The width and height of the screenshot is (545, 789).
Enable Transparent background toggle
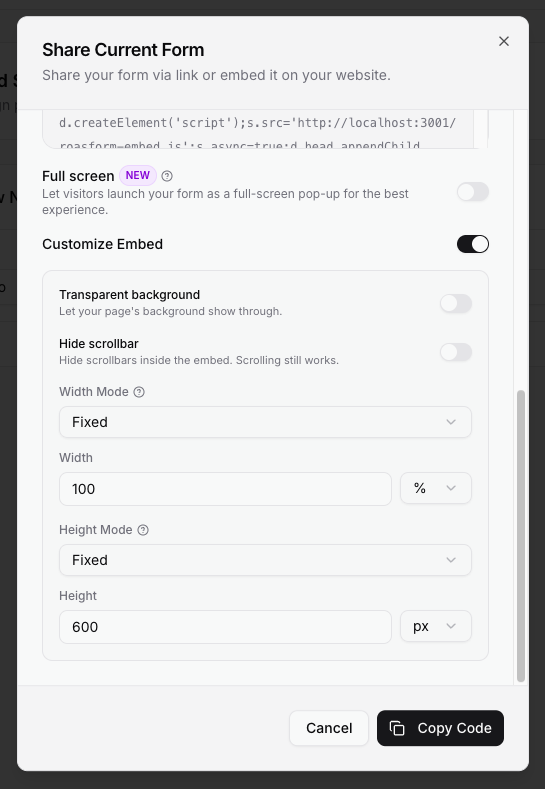[456, 303]
